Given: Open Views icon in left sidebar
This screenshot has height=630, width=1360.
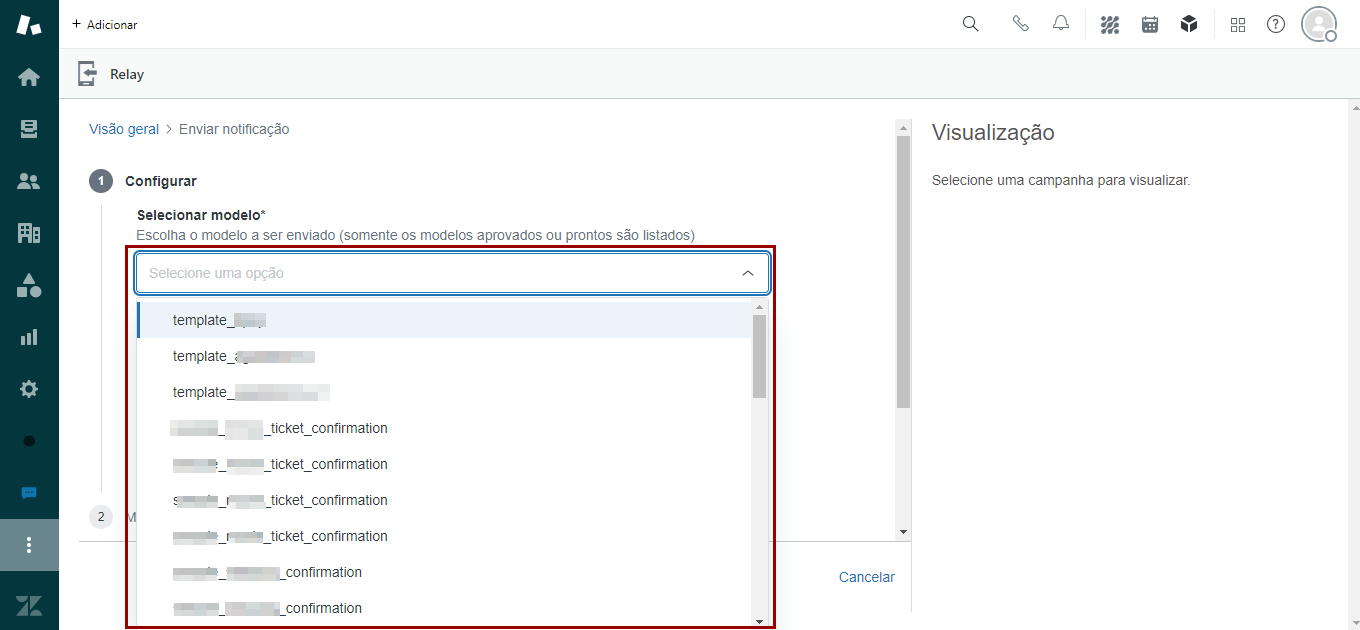Looking at the screenshot, I should coord(29,129).
